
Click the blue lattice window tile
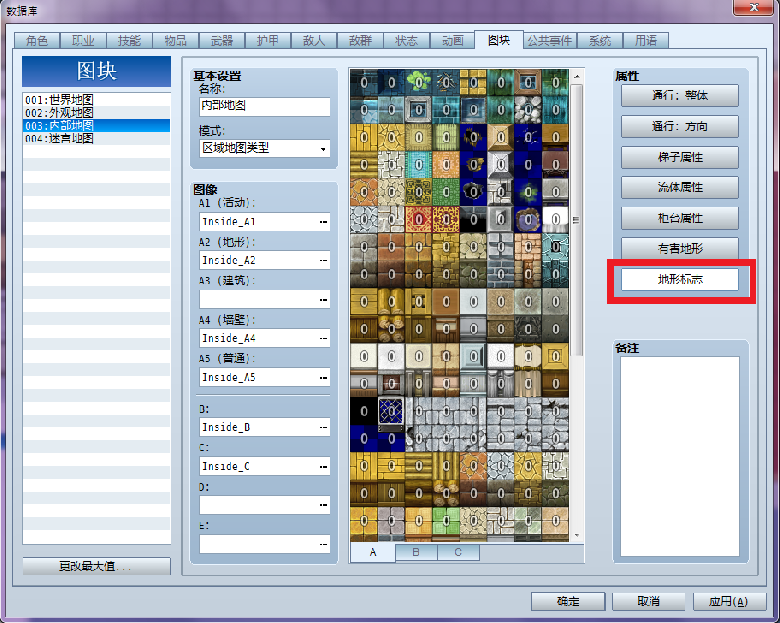[391, 411]
